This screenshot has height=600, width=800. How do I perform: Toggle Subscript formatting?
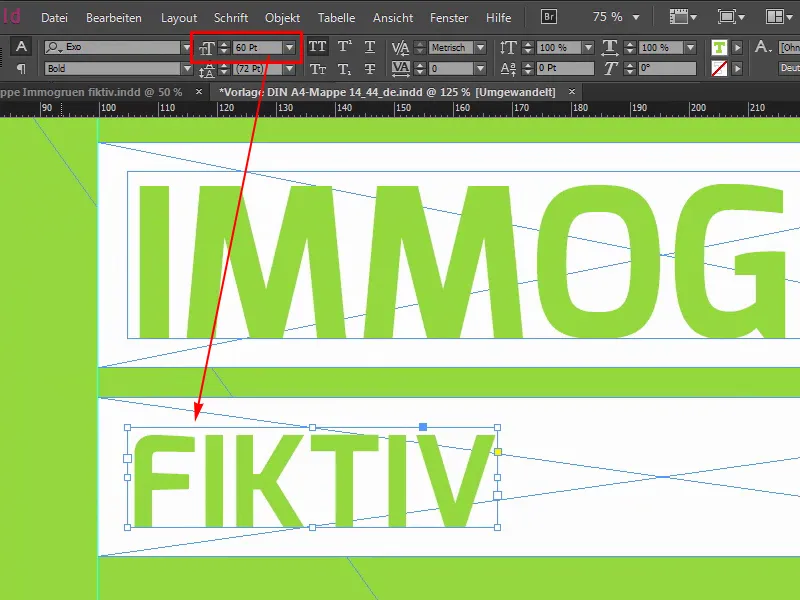click(x=344, y=68)
